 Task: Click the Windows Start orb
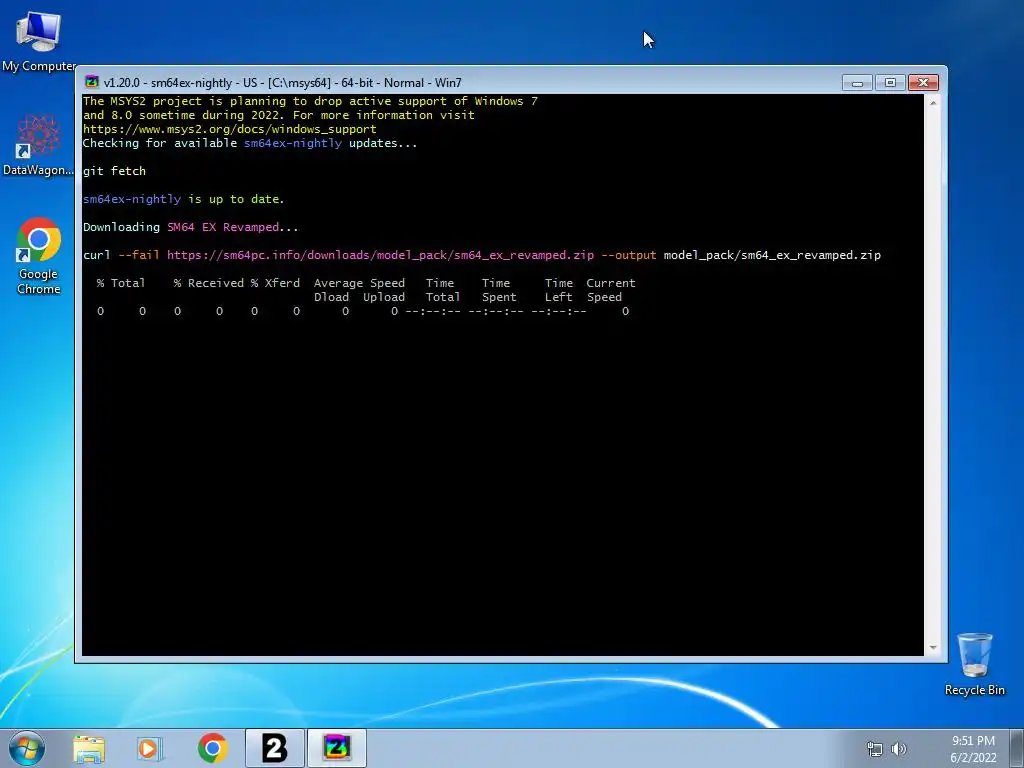pos(27,748)
